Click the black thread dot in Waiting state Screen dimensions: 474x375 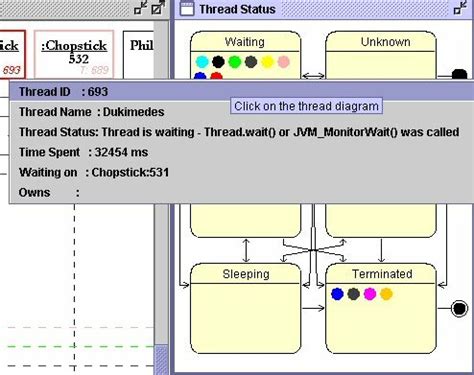coord(218,62)
